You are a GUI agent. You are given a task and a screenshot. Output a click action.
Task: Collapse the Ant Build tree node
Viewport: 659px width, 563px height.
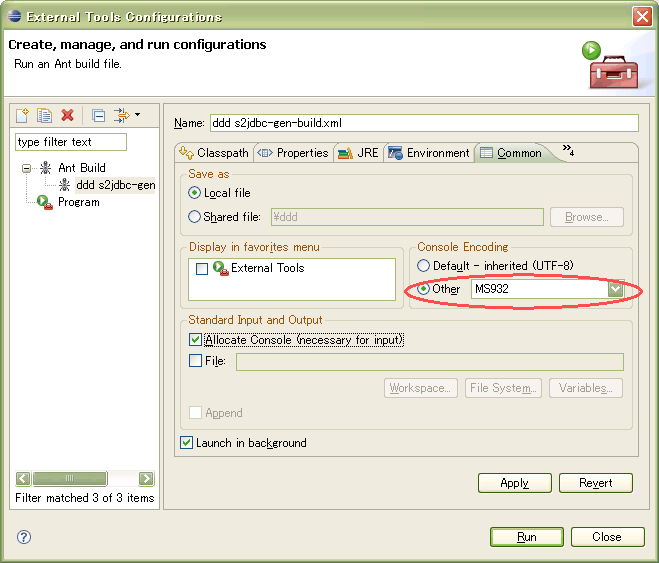coord(27,168)
